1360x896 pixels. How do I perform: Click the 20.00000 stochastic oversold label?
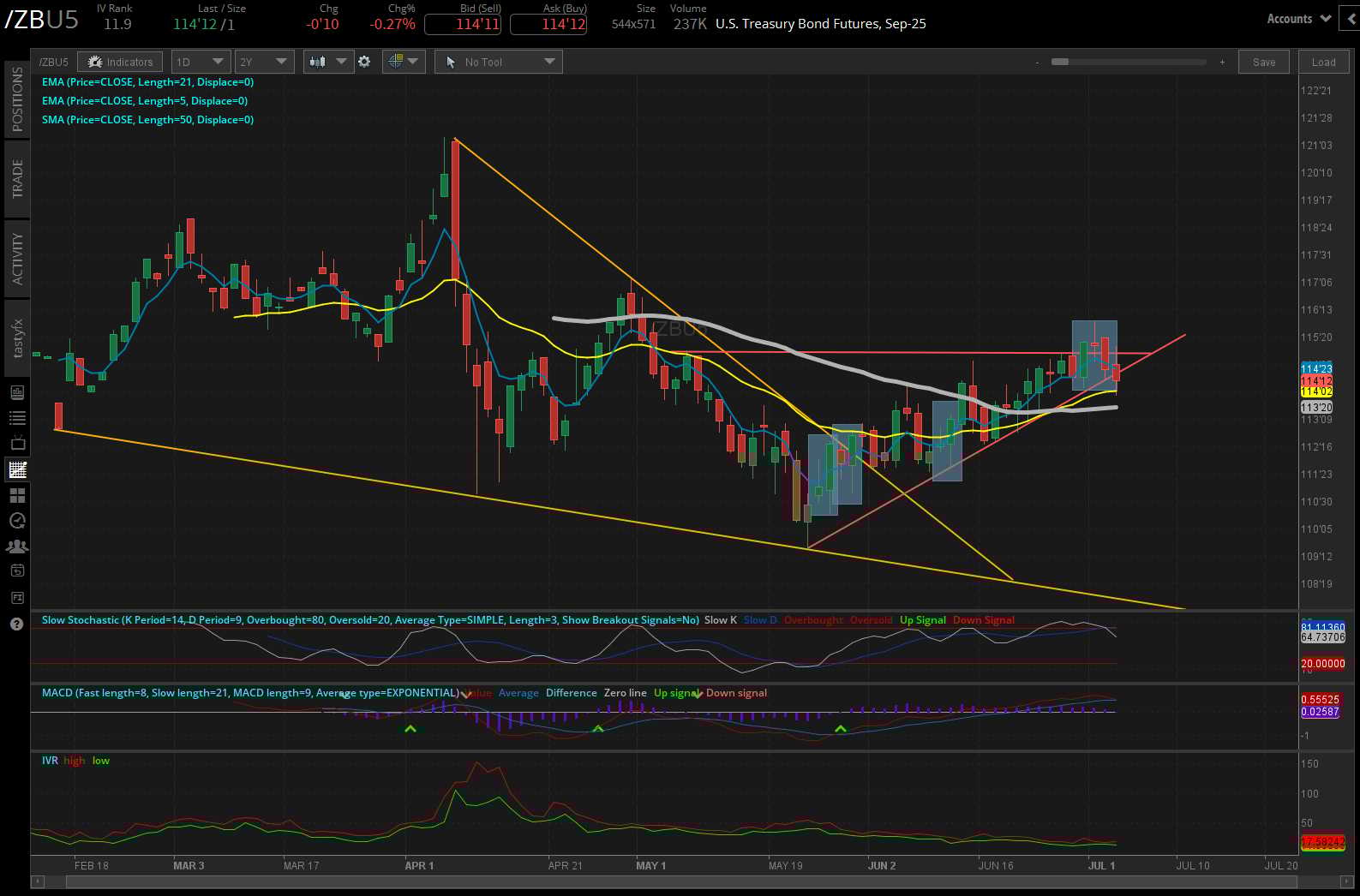[1323, 664]
